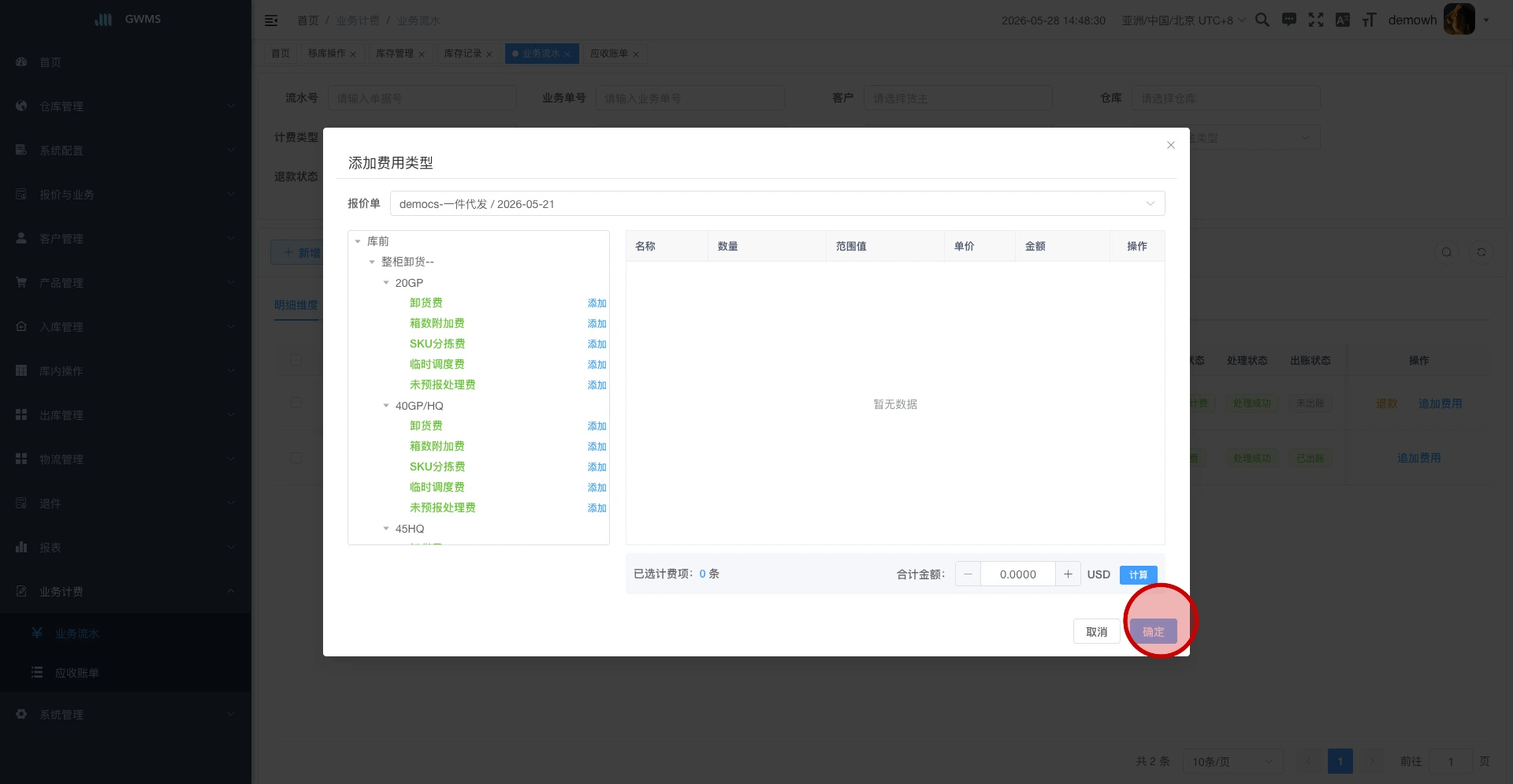Expand 报价与业务 in the sidebar
The width and height of the screenshot is (1513, 784).
click(x=126, y=195)
